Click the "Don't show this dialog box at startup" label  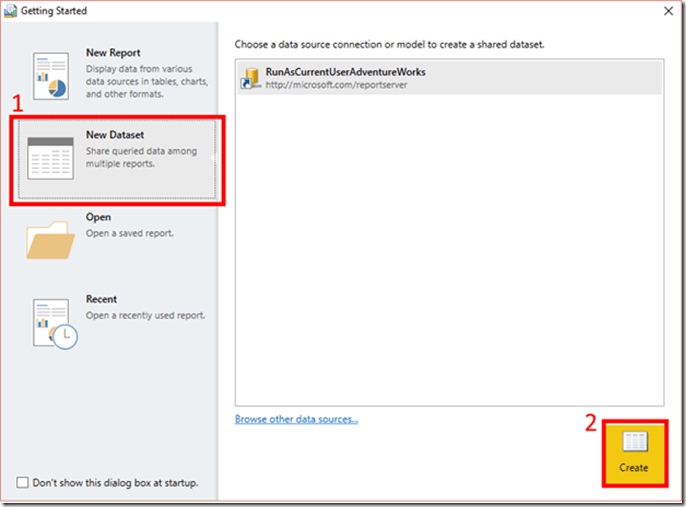tap(115, 483)
